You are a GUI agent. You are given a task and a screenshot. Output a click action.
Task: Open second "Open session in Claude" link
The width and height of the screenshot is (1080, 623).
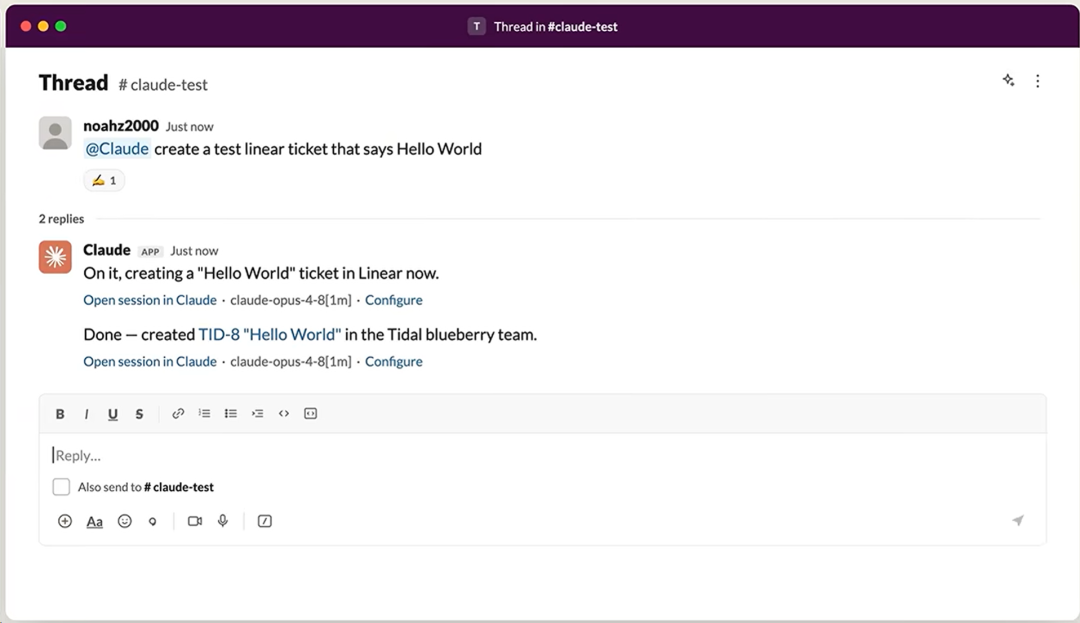pyautogui.click(x=150, y=361)
